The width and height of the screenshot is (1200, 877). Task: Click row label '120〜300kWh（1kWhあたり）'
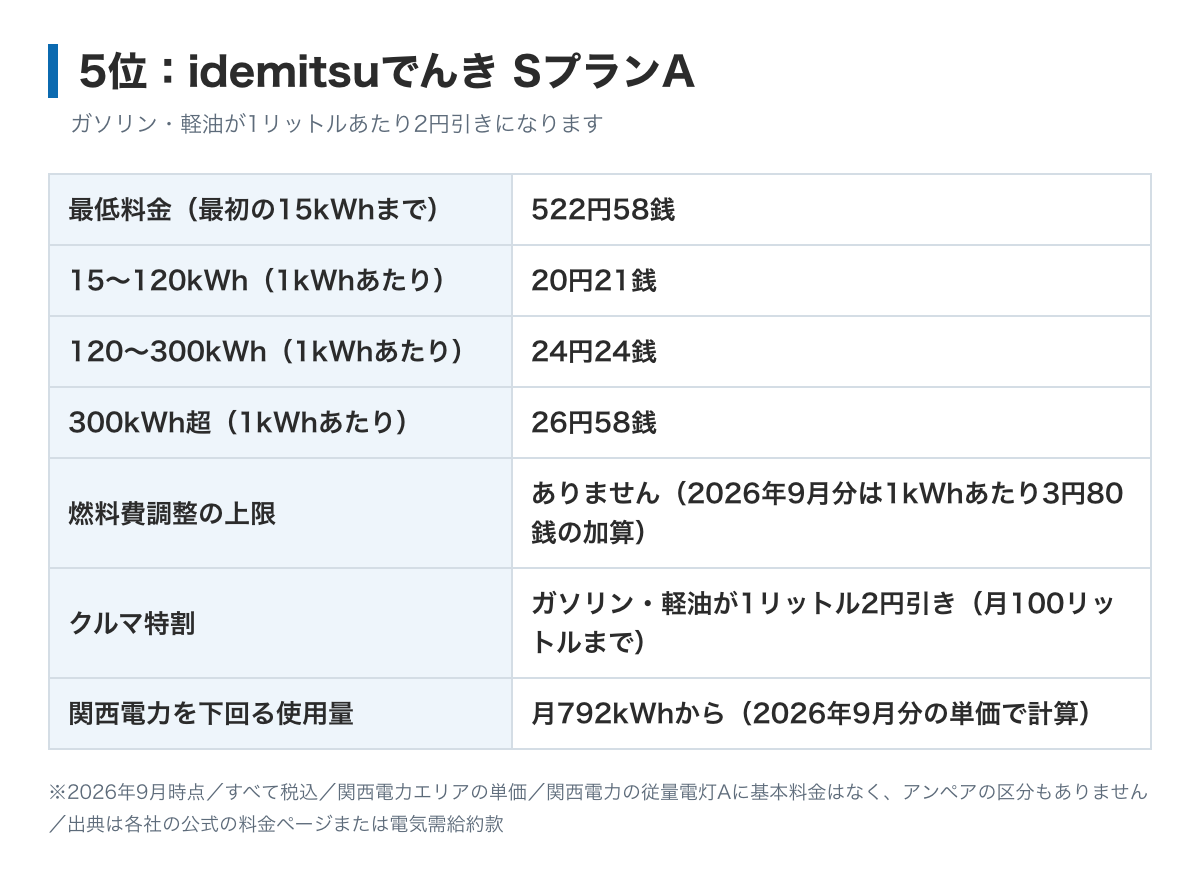266,352
